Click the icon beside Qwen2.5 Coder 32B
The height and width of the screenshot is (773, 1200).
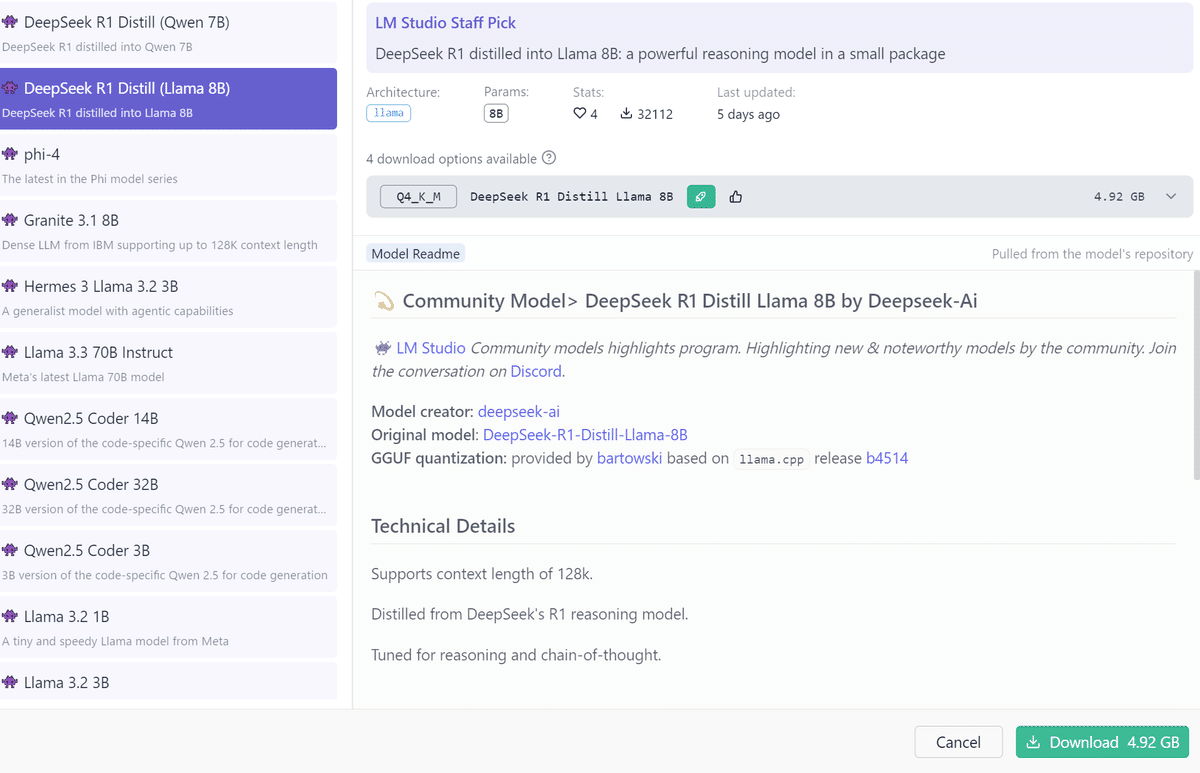click(x=10, y=484)
